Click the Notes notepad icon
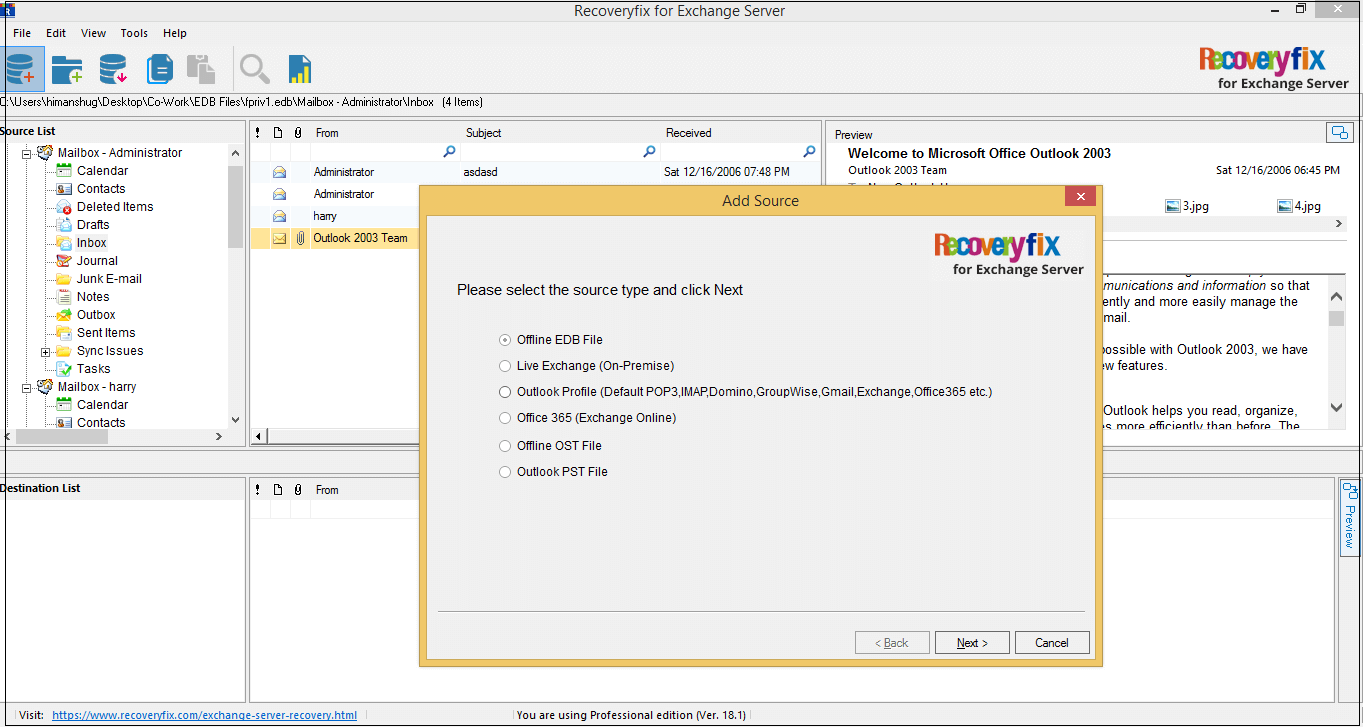1363x727 pixels. pos(64,297)
